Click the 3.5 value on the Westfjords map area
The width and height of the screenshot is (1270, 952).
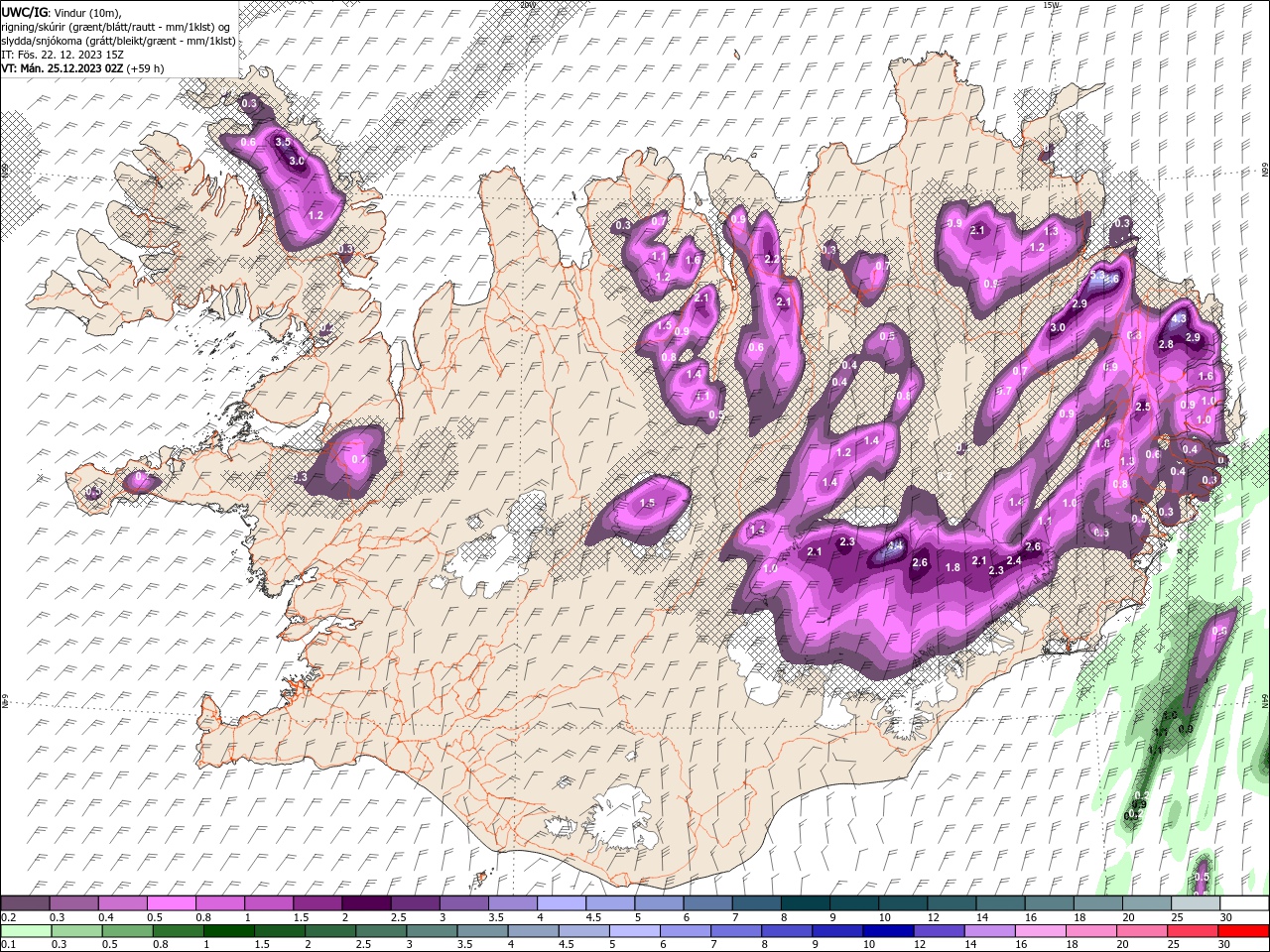point(283,142)
